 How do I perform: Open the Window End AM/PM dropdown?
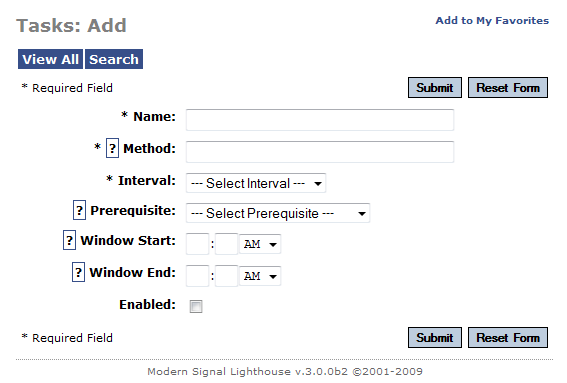click(260, 276)
